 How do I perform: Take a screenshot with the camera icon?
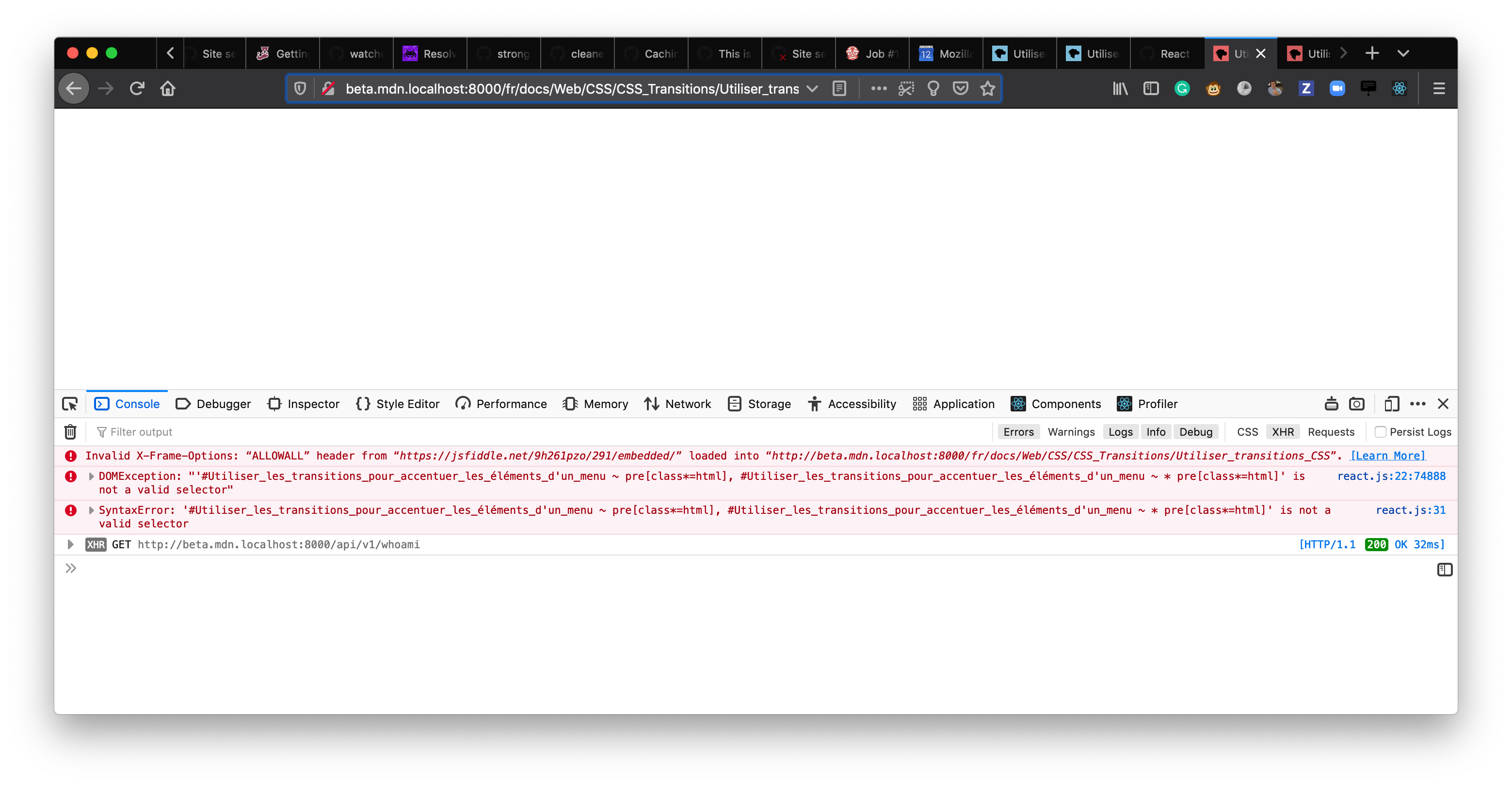coord(1356,404)
